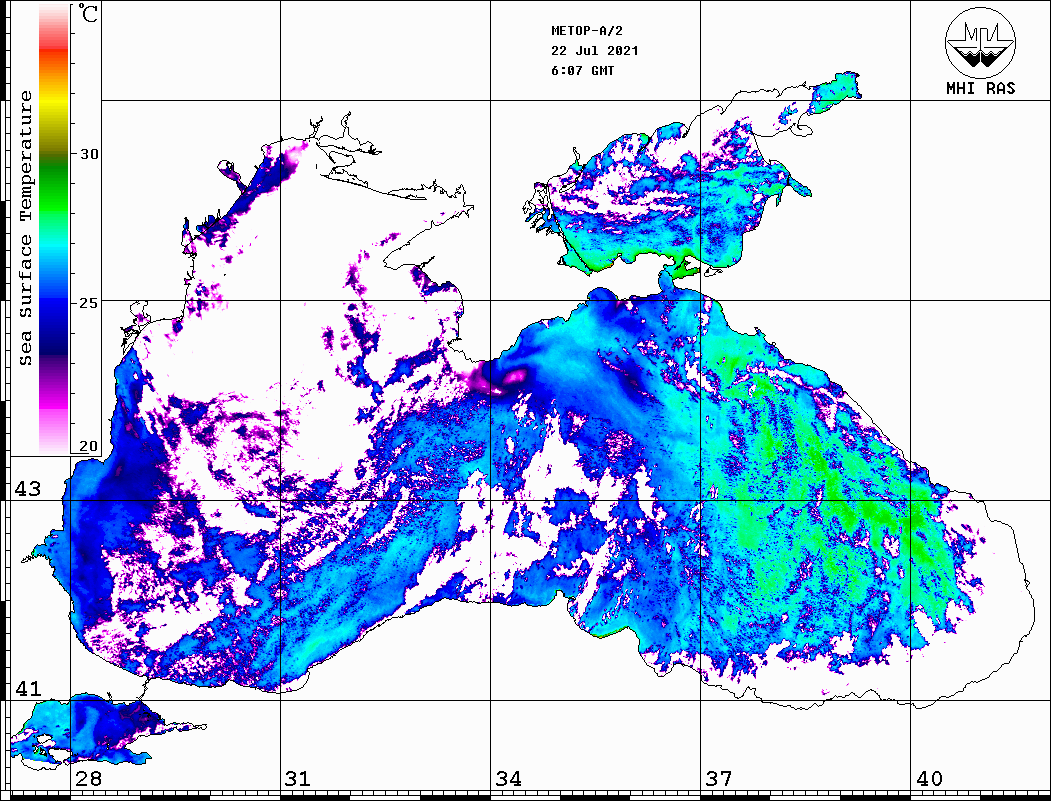Click the longitude label 34
Viewport: 1051px width, 801px height.
click(508, 779)
